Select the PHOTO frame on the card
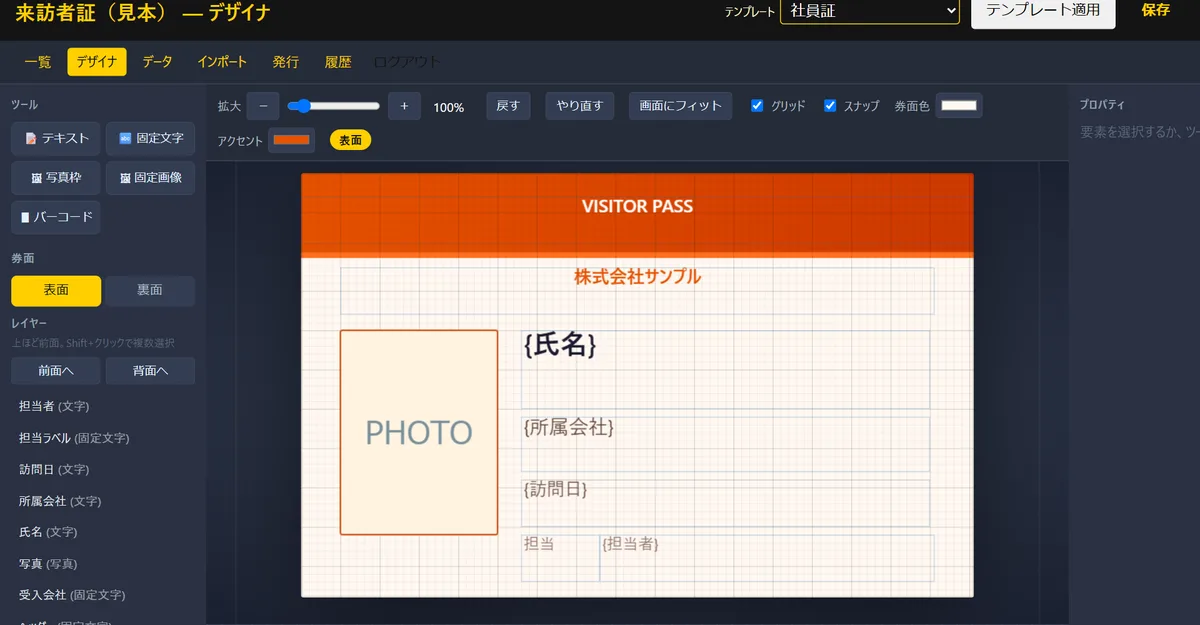This screenshot has width=1200, height=625. coord(419,432)
